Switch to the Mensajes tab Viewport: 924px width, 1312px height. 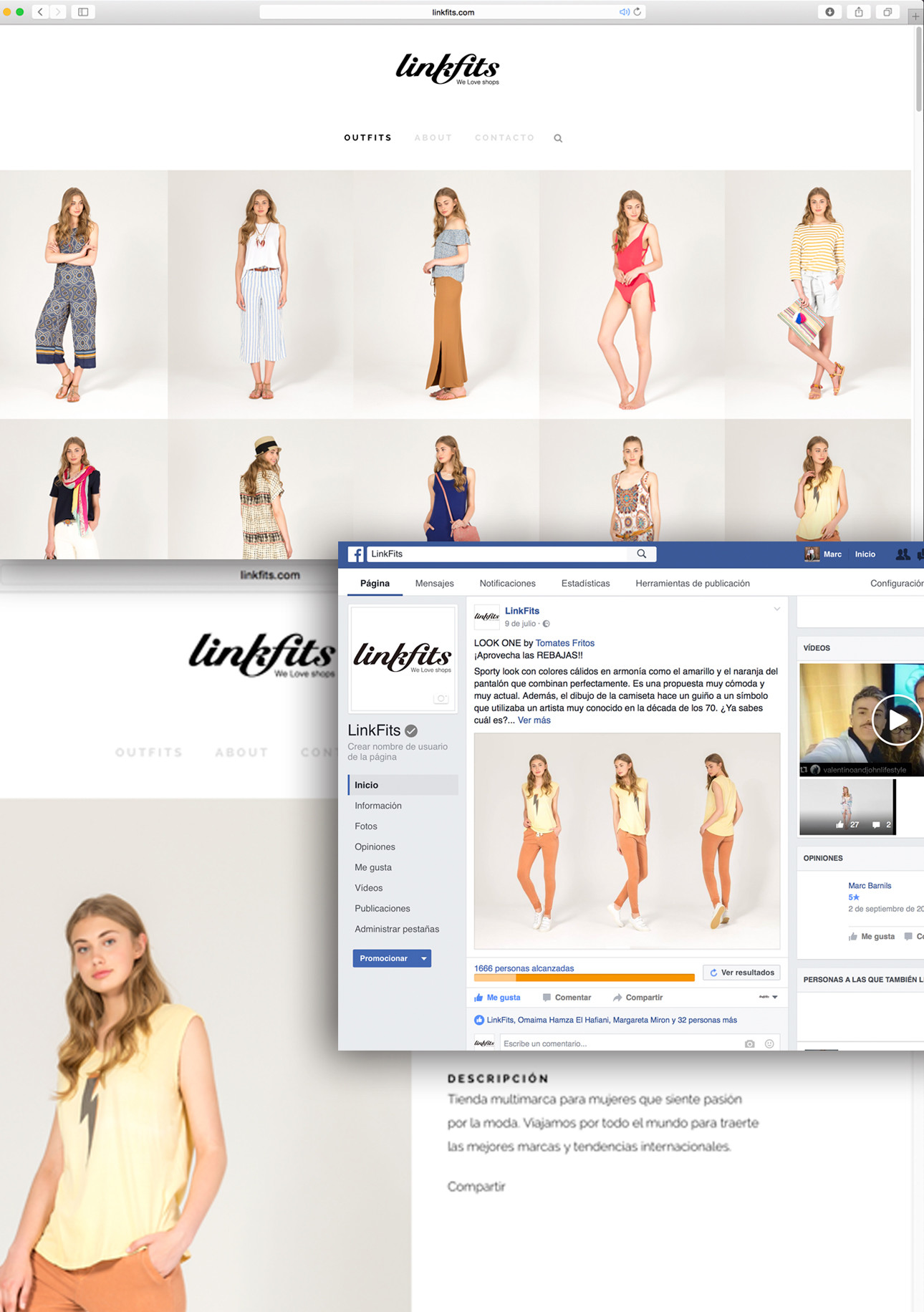click(x=434, y=584)
